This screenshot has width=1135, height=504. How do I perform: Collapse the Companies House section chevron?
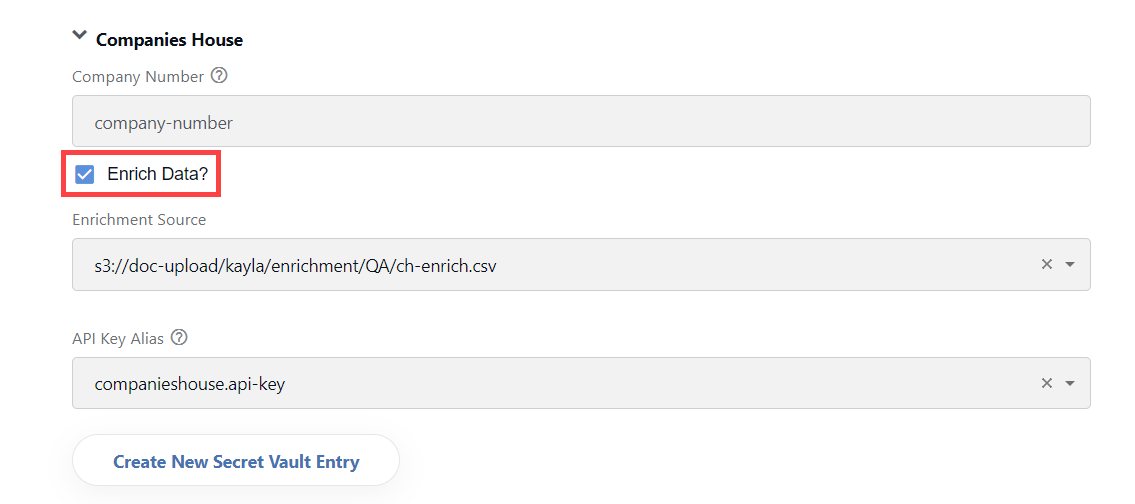pyautogui.click(x=80, y=35)
